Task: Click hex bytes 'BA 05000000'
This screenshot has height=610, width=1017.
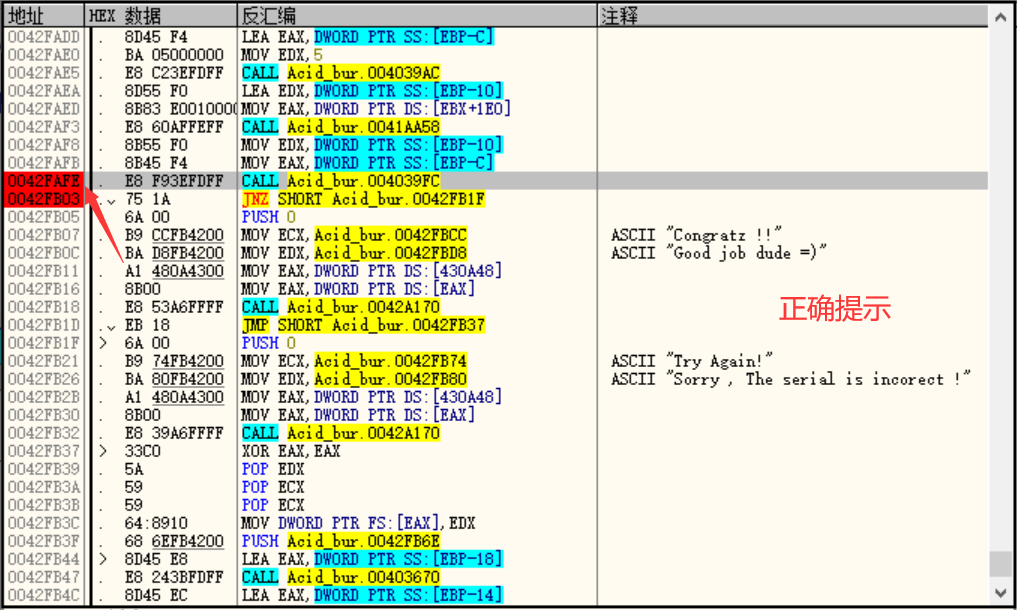Action: 174,55
